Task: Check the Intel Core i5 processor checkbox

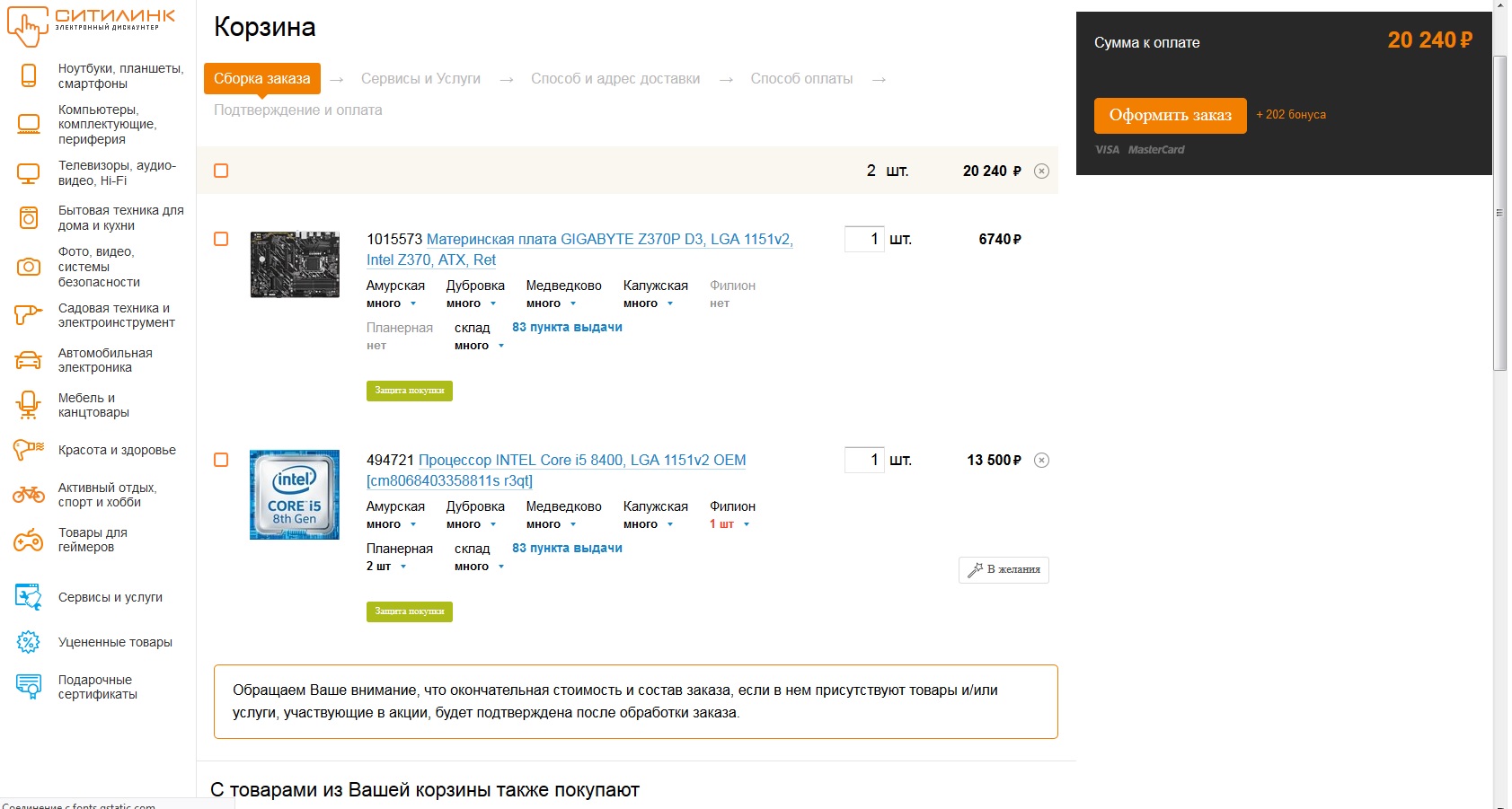Action: point(221,460)
